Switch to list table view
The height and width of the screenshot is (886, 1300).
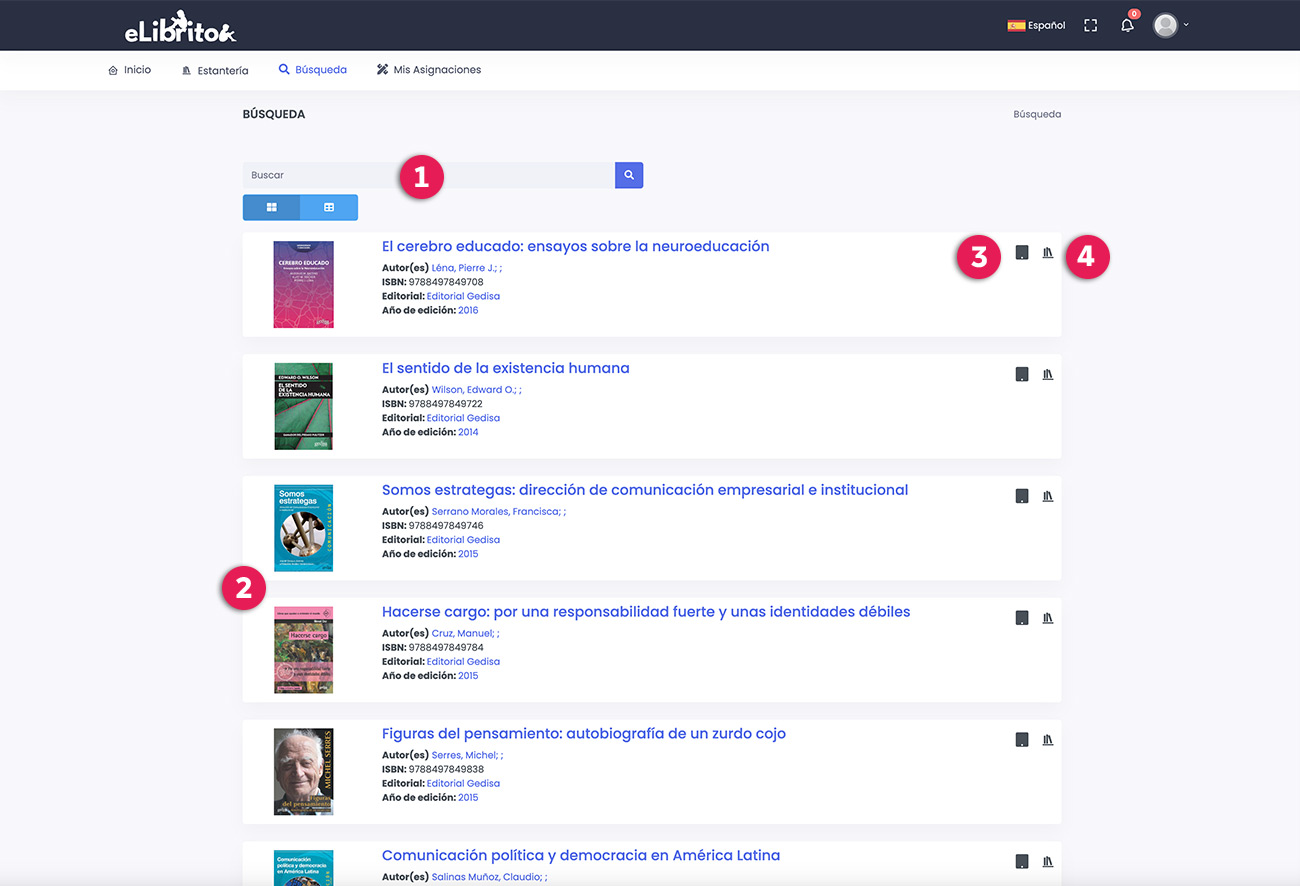coord(329,207)
